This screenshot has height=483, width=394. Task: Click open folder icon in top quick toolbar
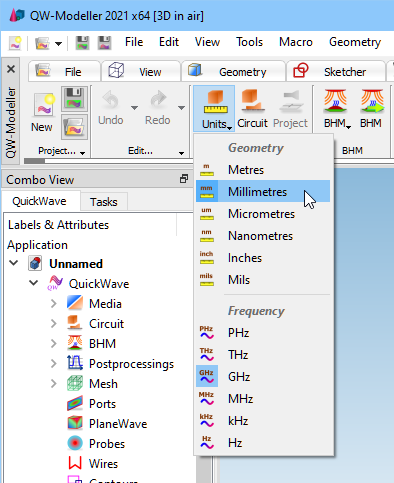pyautogui.click(x=42, y=43)
